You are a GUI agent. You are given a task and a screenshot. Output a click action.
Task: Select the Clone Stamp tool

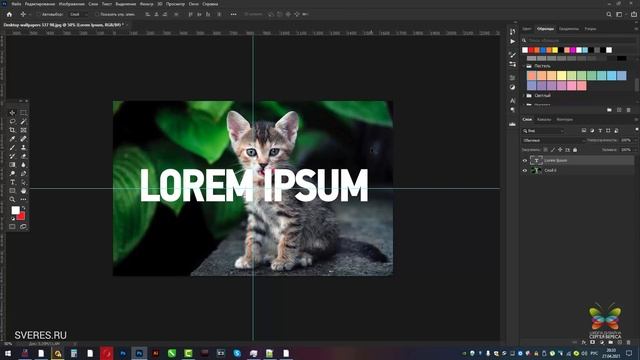pyautogui.click(x=23, y=147)
